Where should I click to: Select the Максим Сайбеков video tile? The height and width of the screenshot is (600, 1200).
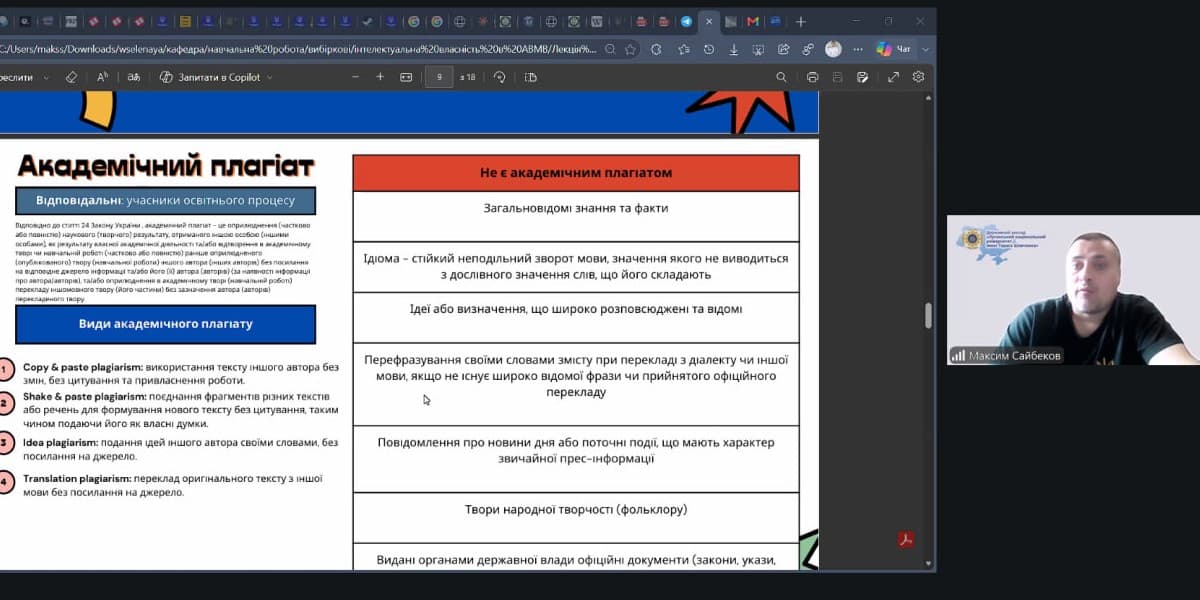point(1073,290)
